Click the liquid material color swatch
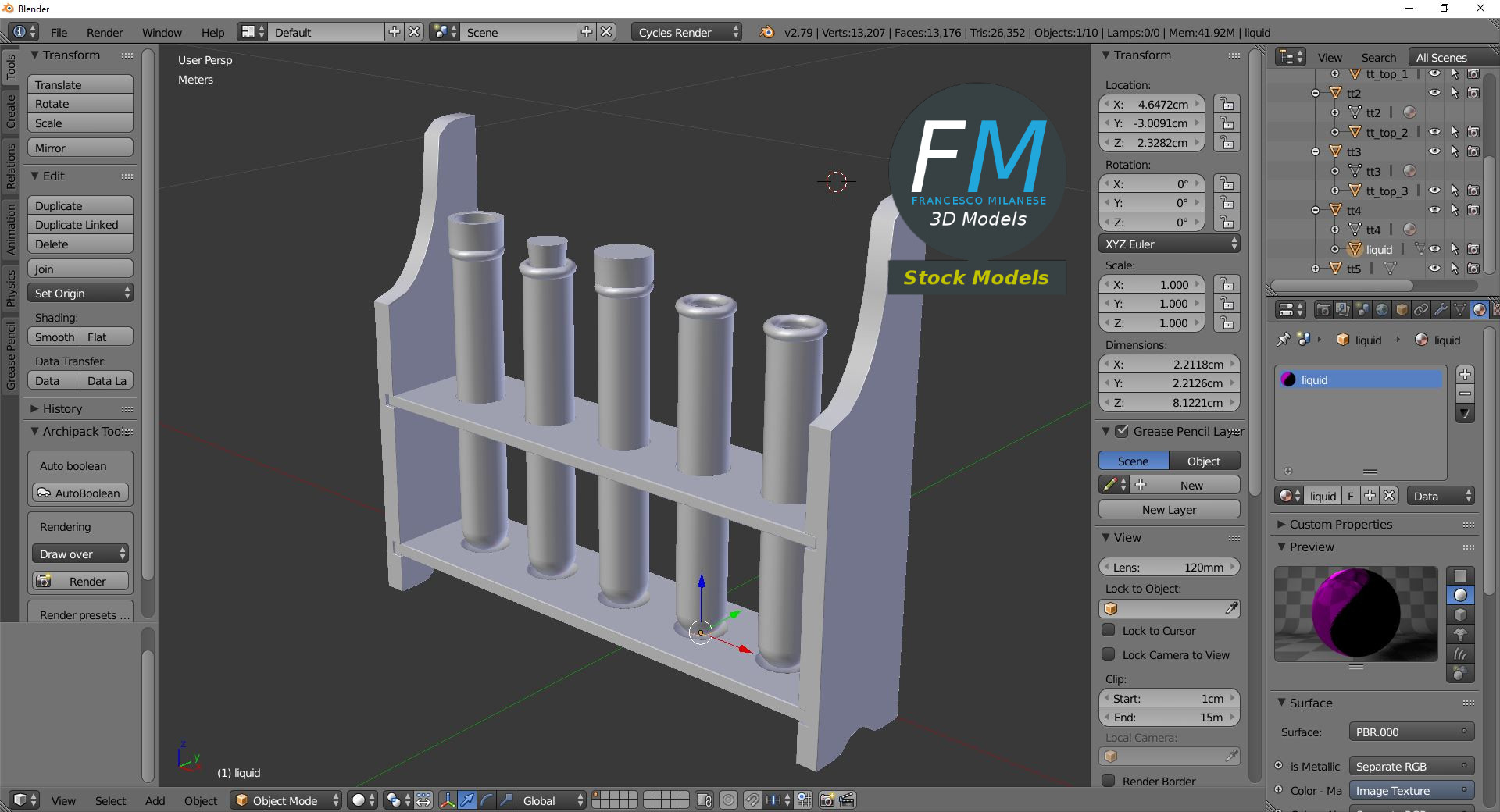The image size is (1500, 812). [x=1289, y=379]
